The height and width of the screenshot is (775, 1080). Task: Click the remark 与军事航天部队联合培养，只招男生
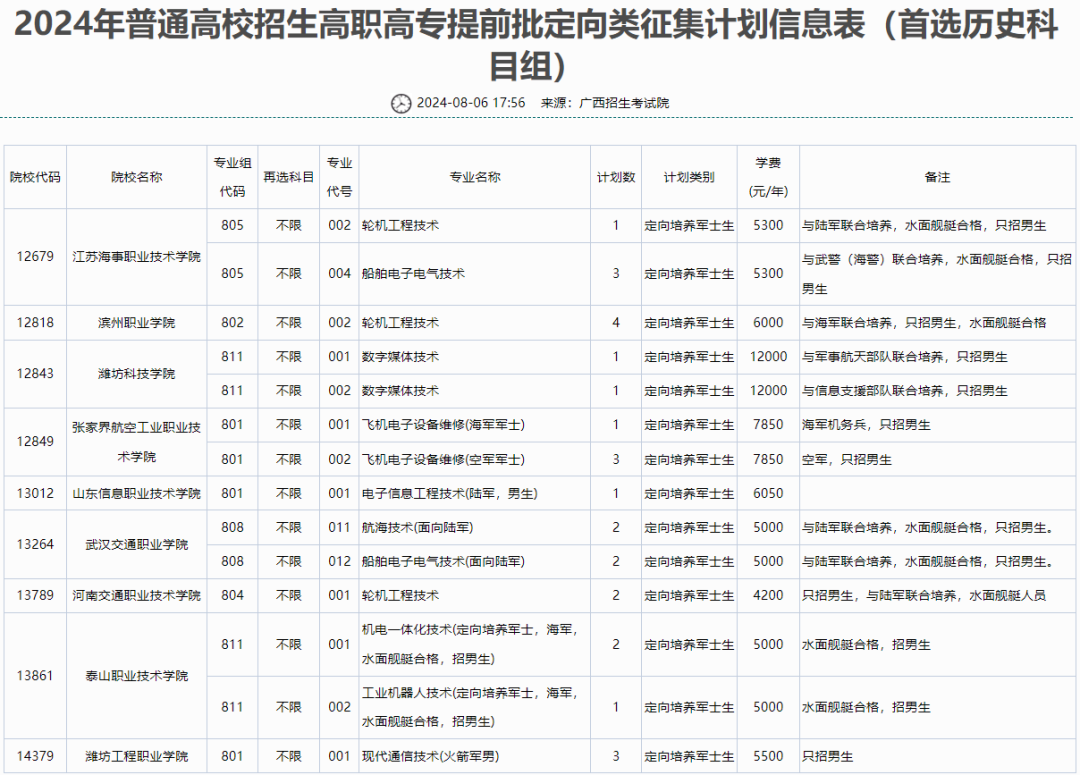(904, 357)
